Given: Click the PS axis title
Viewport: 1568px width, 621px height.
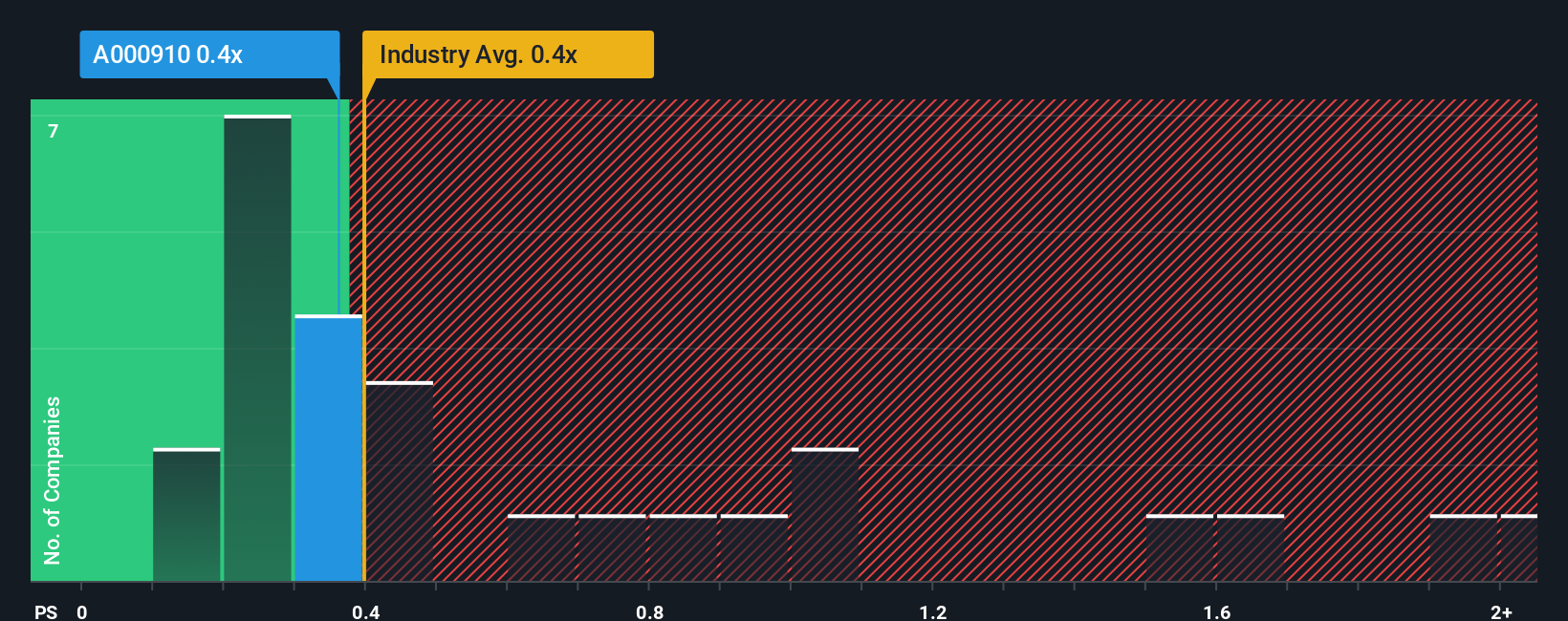Looking at the screenshot, I should point(46,611).
